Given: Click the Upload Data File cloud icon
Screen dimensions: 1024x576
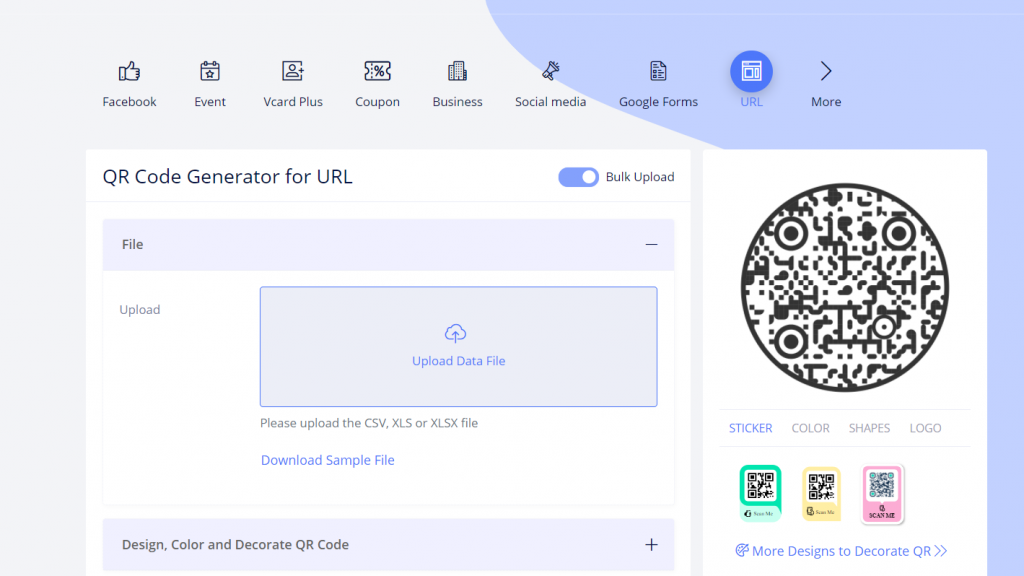Looking at the screenshot, I should (x=455, y=333).
